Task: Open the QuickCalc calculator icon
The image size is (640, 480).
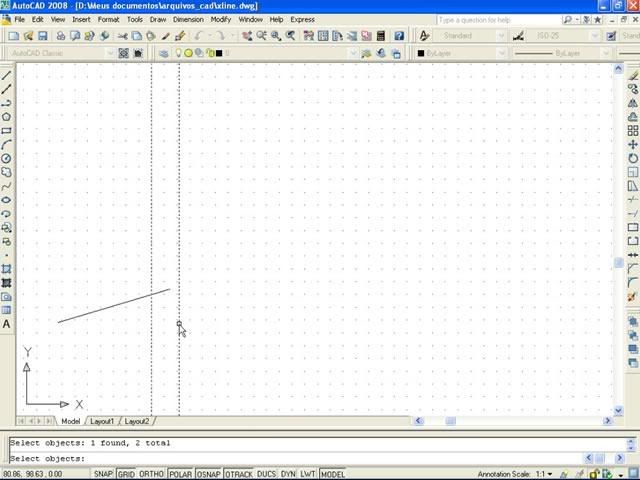Action: 381,36
